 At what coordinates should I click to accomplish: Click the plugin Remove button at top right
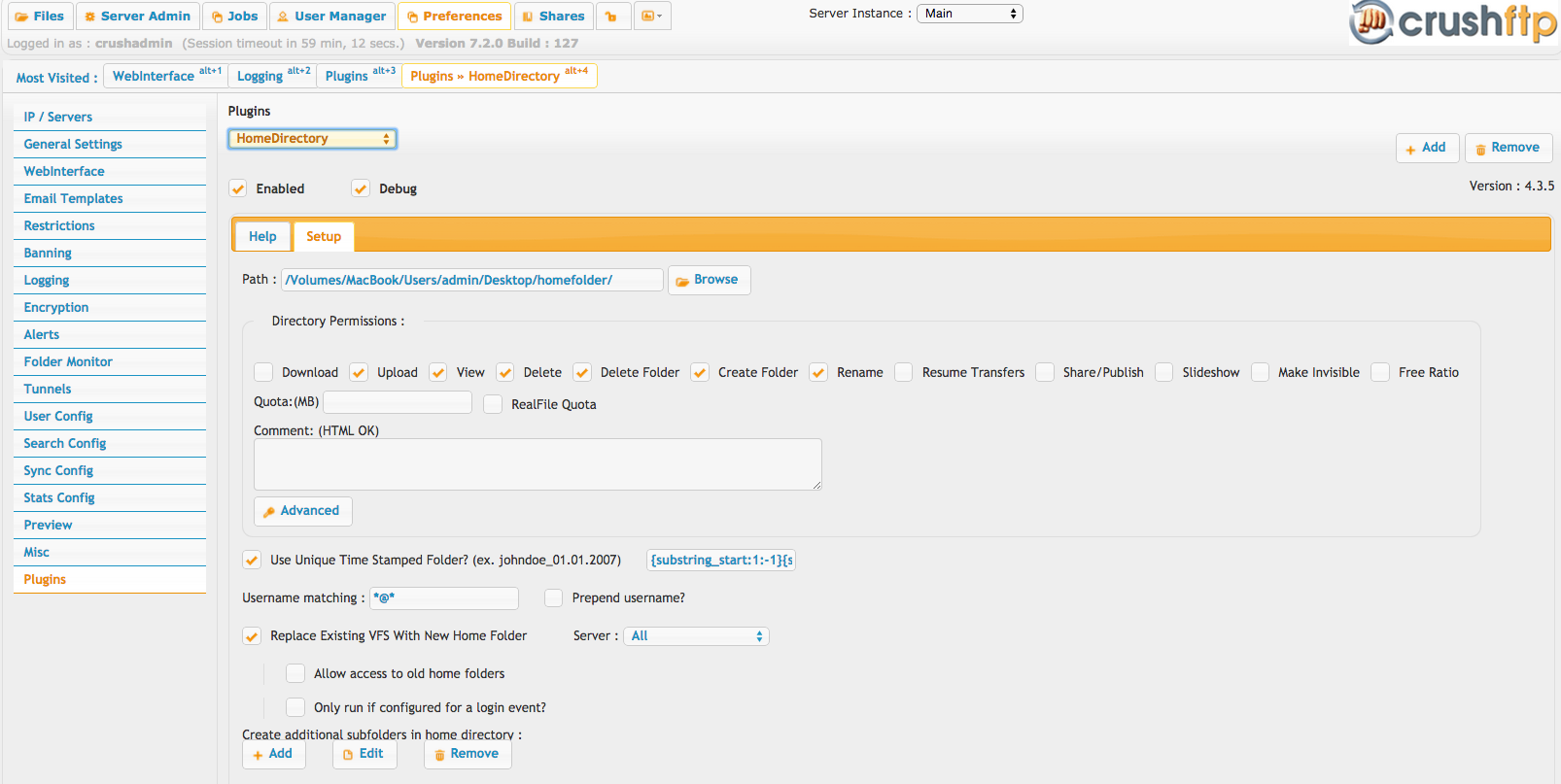[1508, 148]
